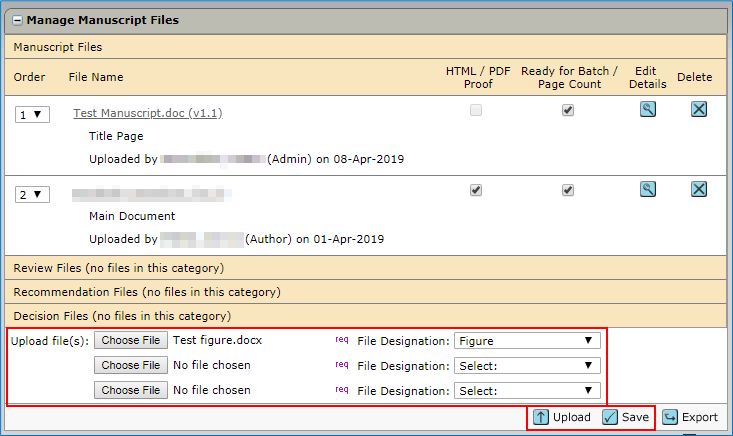Open File Designation dropdown set to Figure
Viewport: 733px width, 436px height.
coord(526,341)
